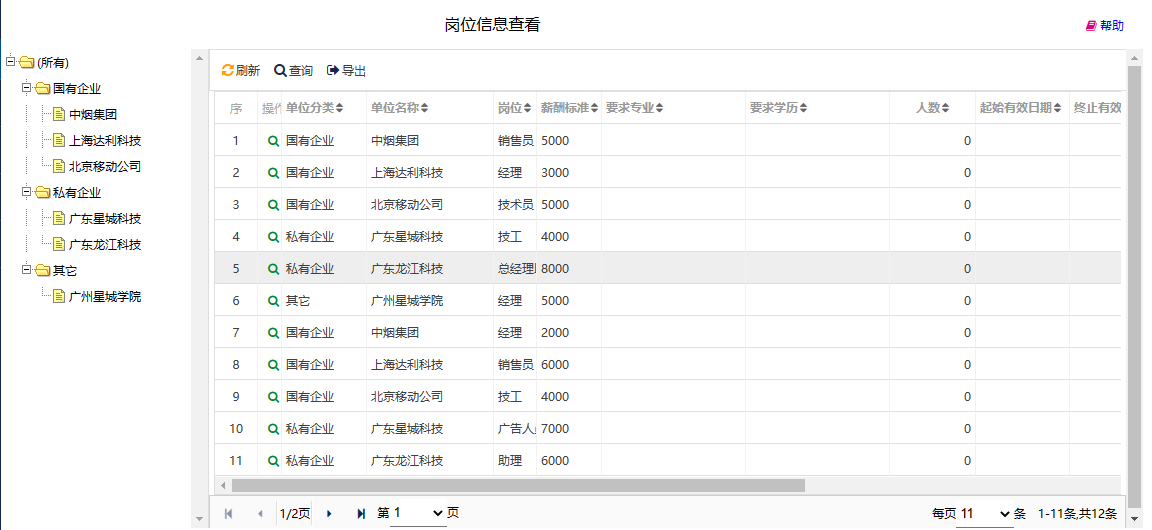
Task: Click the 助理 cell in row 11
Action: coord(515,461)
